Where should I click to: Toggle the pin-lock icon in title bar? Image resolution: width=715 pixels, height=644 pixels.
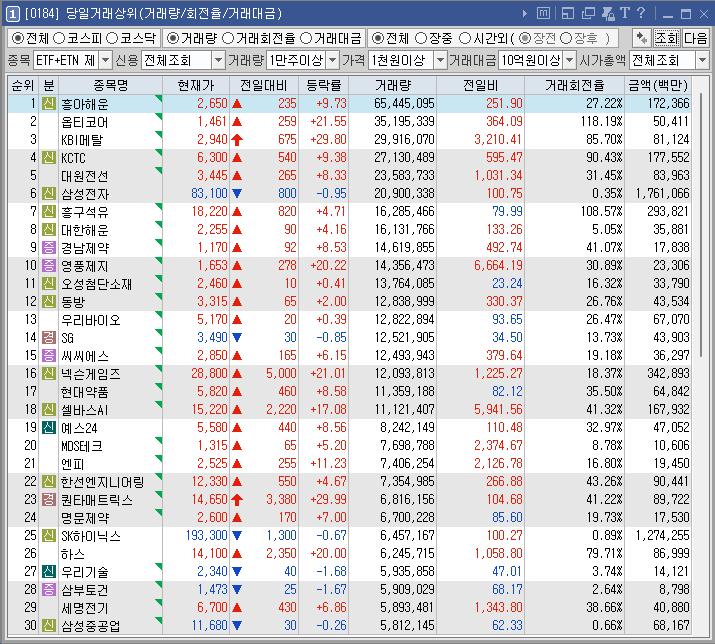608,14
